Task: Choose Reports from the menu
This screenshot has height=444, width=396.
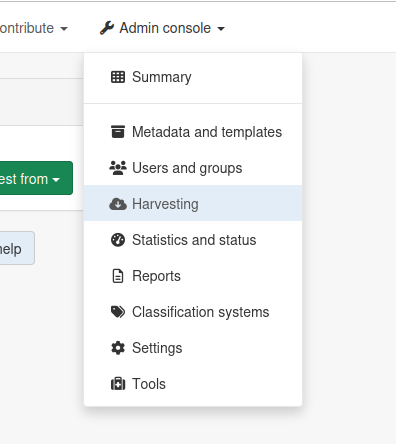Action: click(193, 276)
